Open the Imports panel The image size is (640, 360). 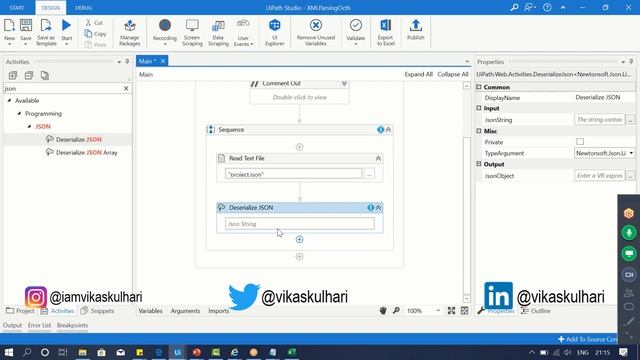[x=219, y=311]
